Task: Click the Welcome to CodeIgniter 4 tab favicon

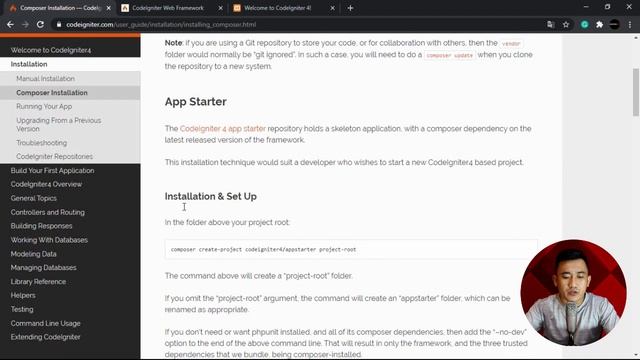Action: click(x=237, y=8)
